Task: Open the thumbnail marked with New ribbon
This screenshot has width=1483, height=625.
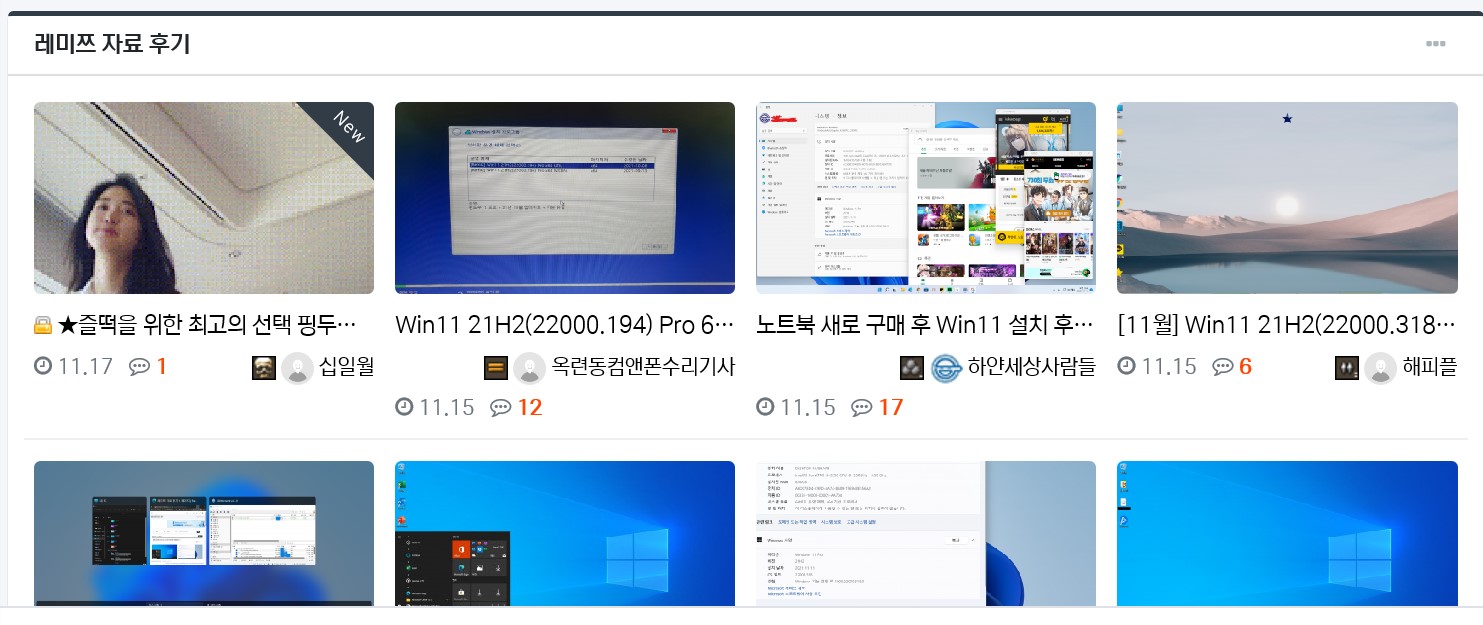Action: point(204,198)
